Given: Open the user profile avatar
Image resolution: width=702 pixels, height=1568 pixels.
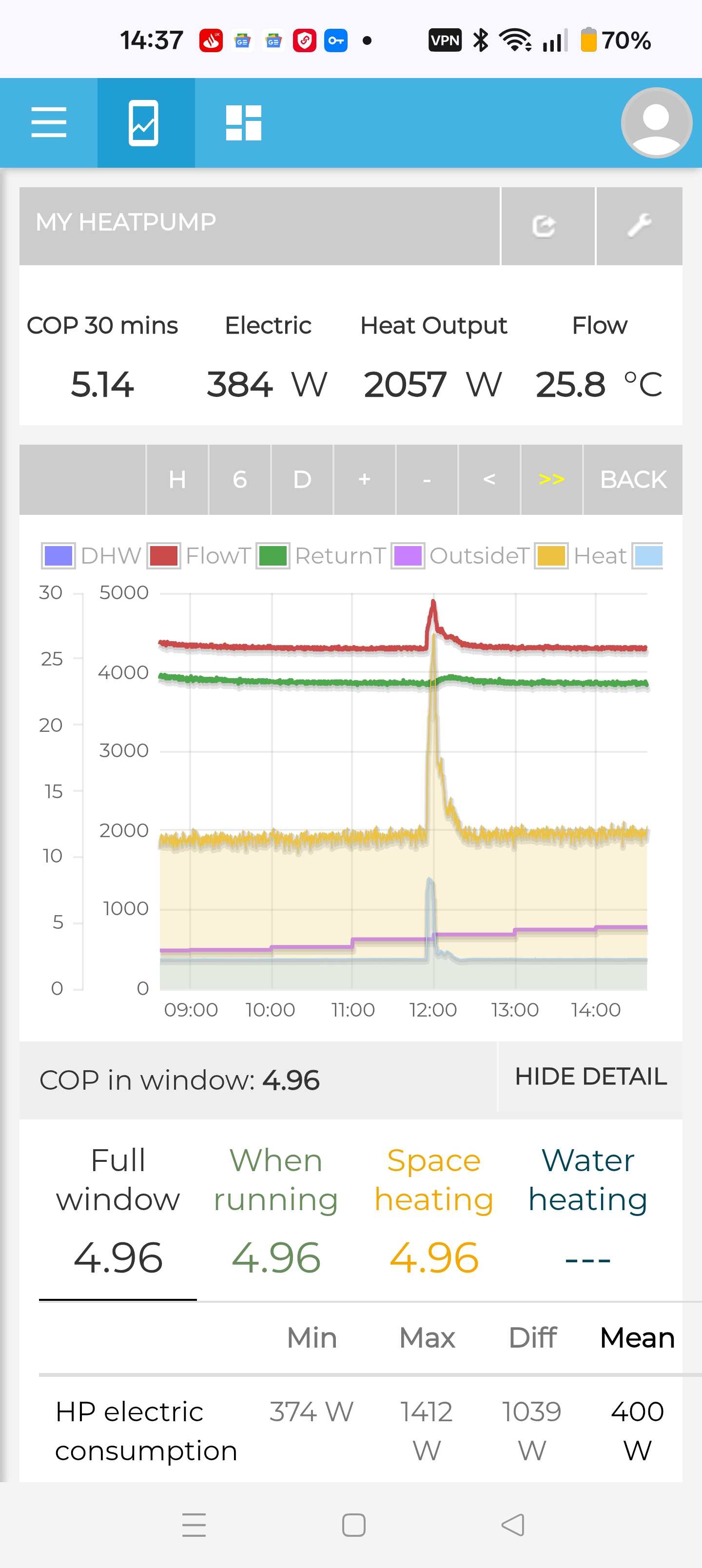Looking at the screenshot, I should point(656,122).
